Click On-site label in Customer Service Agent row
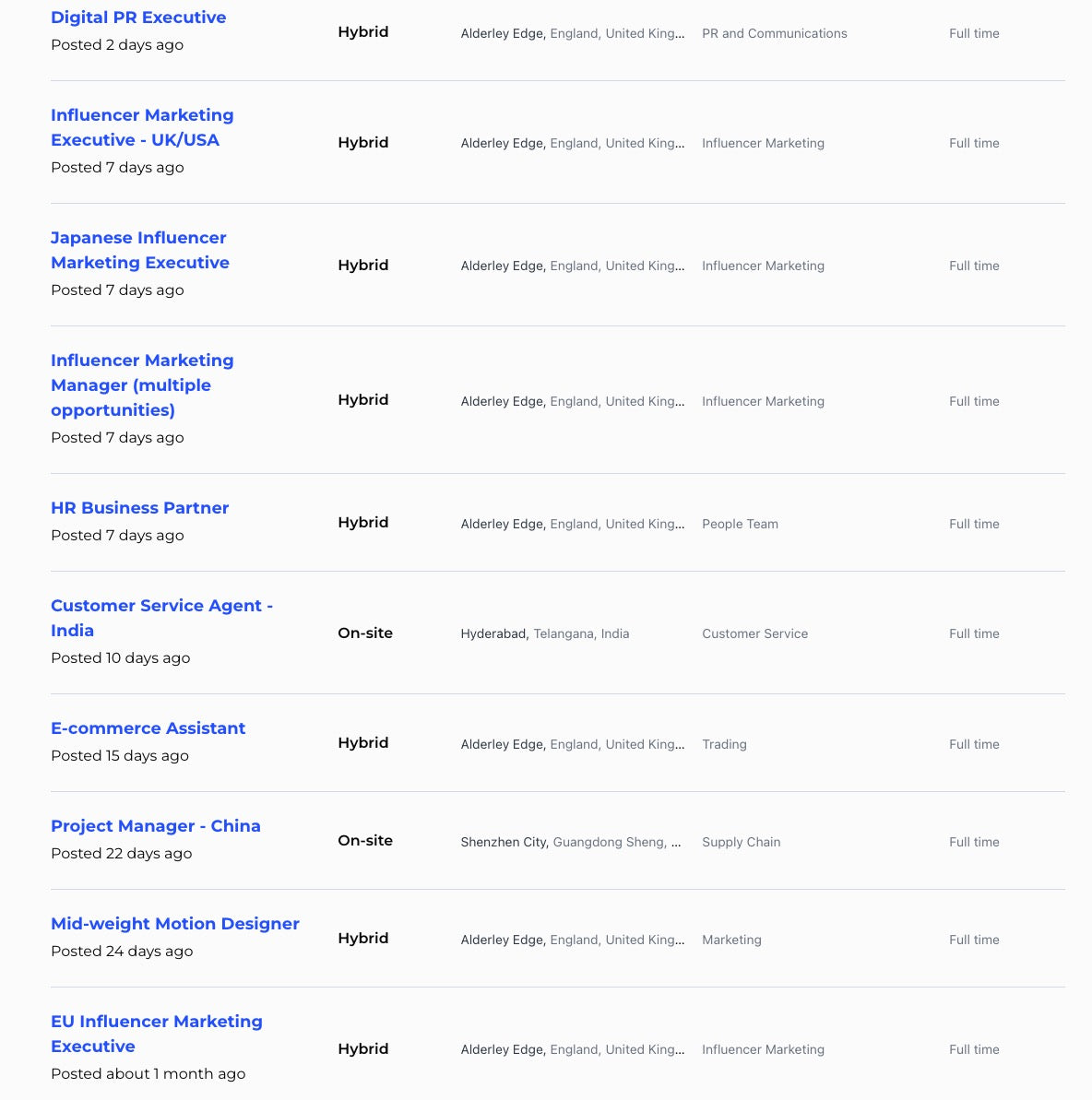 point(365,633)
